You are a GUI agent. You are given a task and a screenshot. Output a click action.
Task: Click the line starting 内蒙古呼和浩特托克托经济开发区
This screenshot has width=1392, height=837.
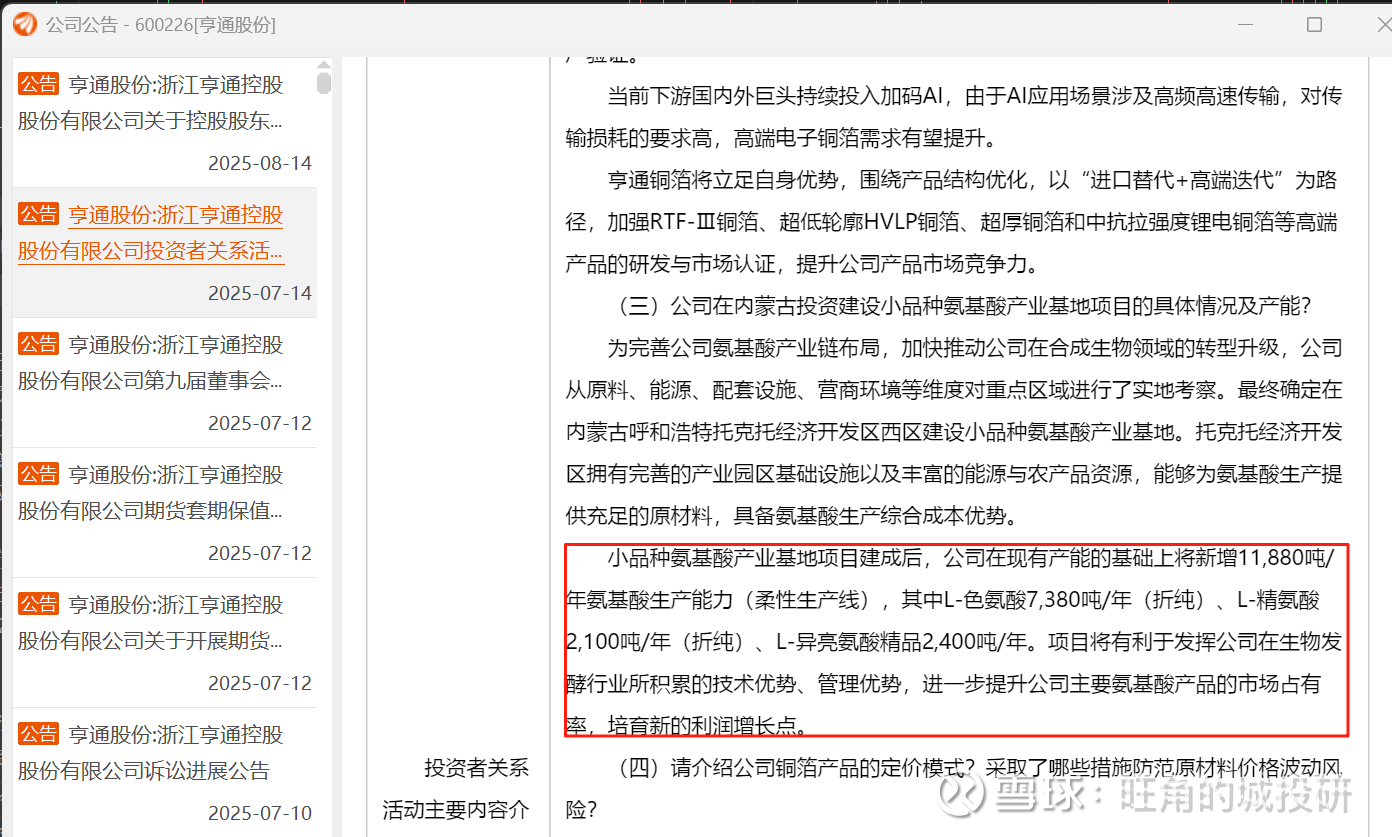coord(954,432)
